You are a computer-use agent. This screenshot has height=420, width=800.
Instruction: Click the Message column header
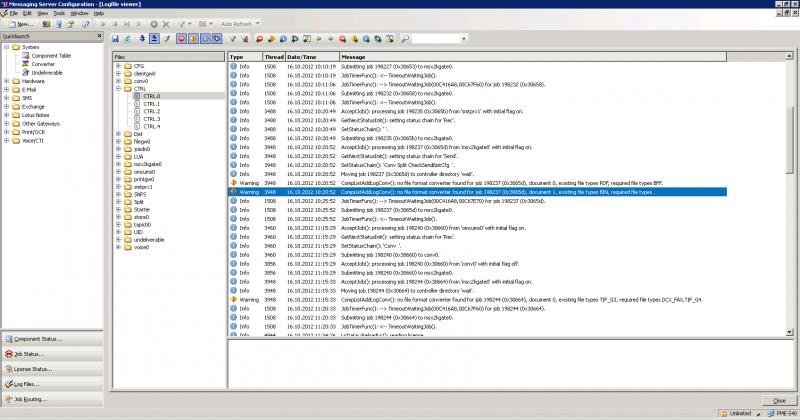coord(353,57)
